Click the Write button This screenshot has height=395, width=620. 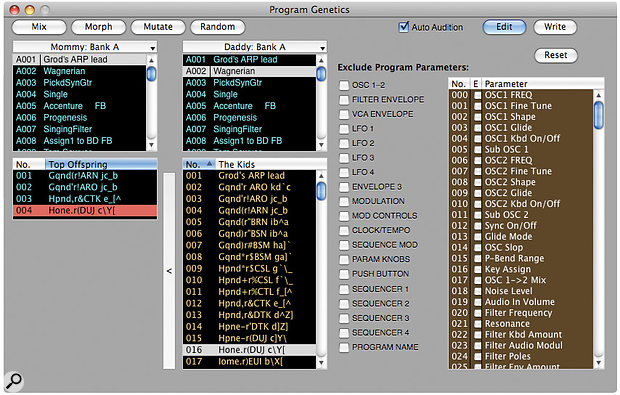click(x=555, y=27)
